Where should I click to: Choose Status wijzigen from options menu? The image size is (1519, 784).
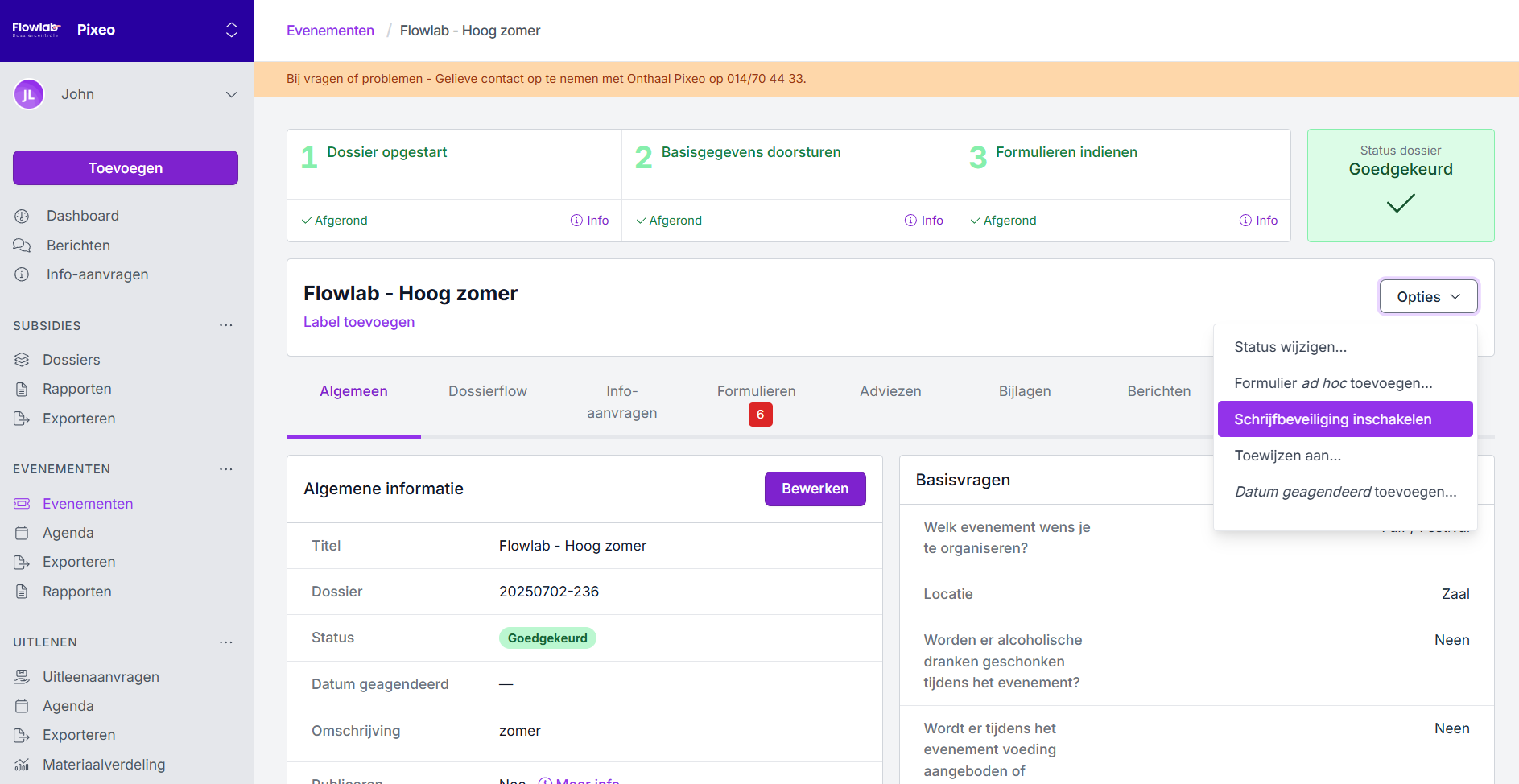(1290, 347)
